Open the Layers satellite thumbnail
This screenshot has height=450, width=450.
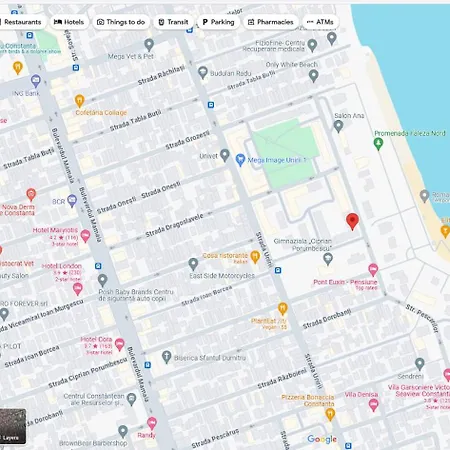point(13,426)
